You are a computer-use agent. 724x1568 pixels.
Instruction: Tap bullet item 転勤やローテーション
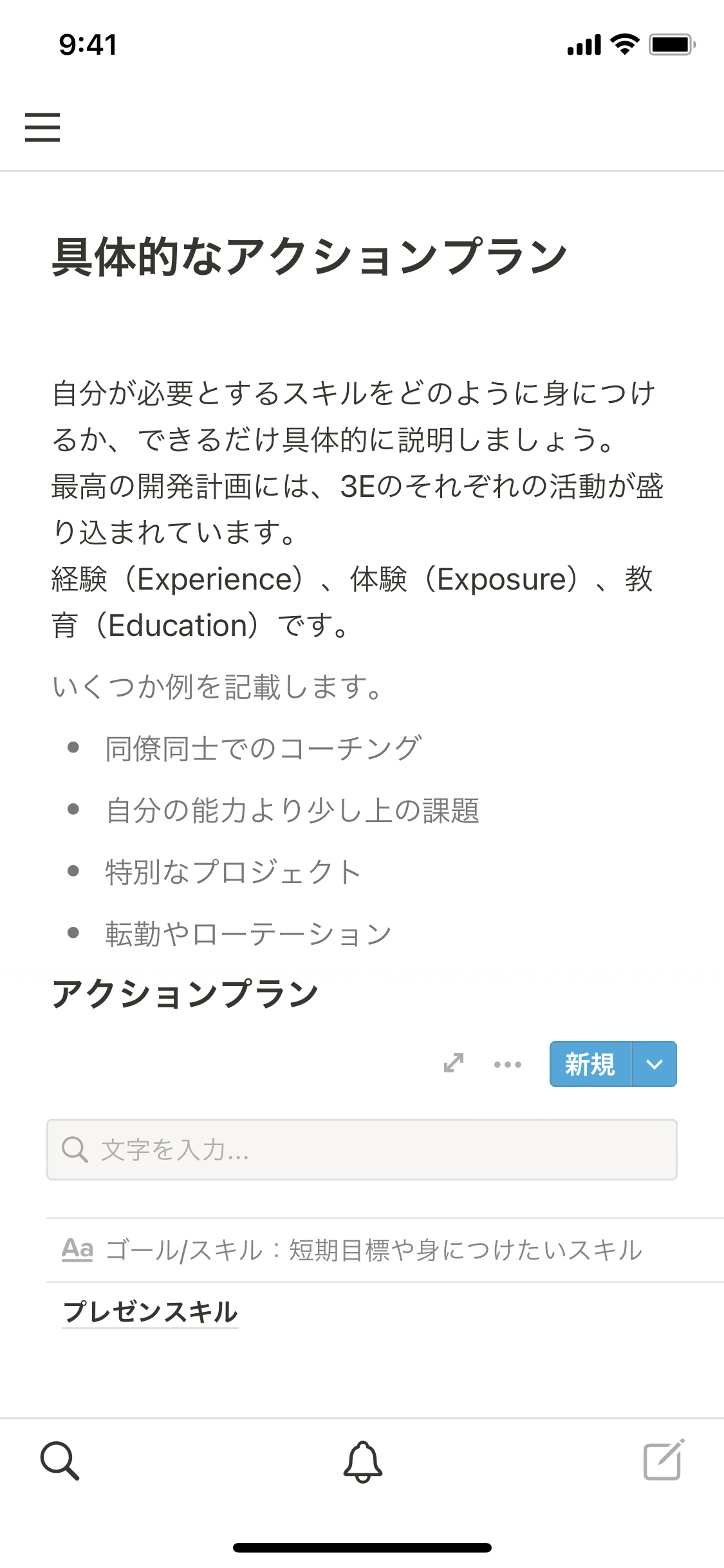[248, 934]
